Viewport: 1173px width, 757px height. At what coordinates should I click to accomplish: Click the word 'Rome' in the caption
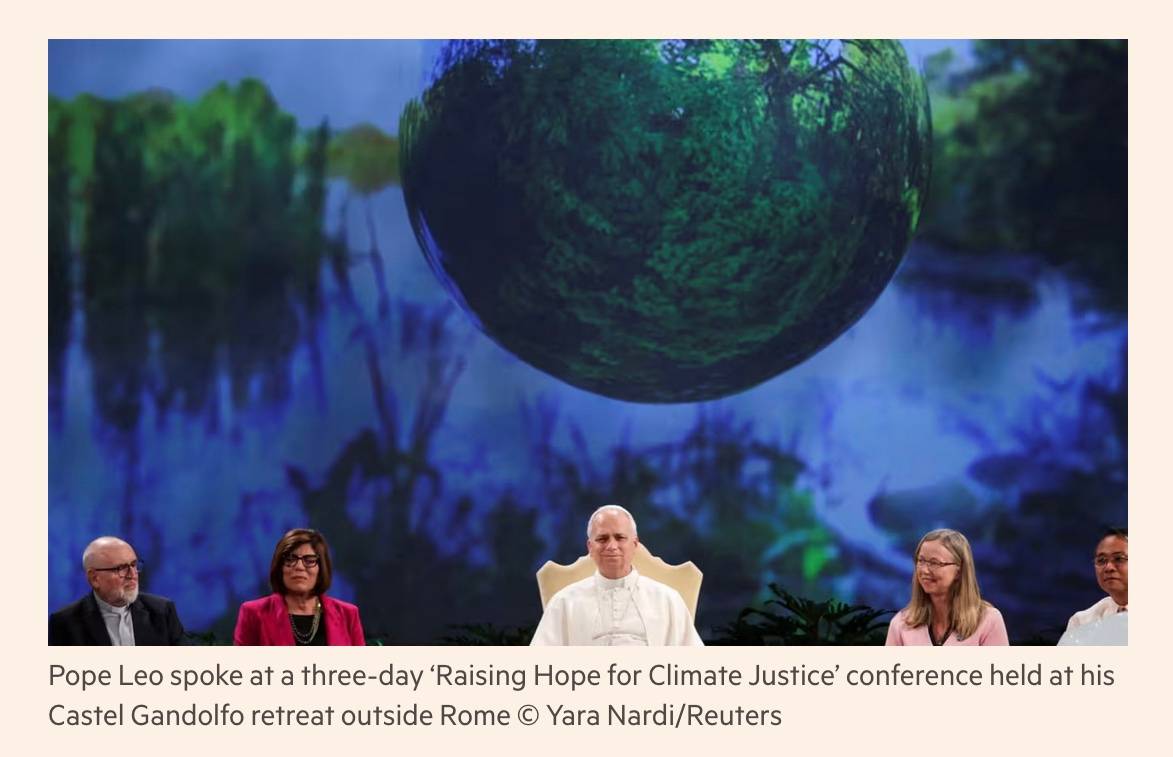pos(474,716)
